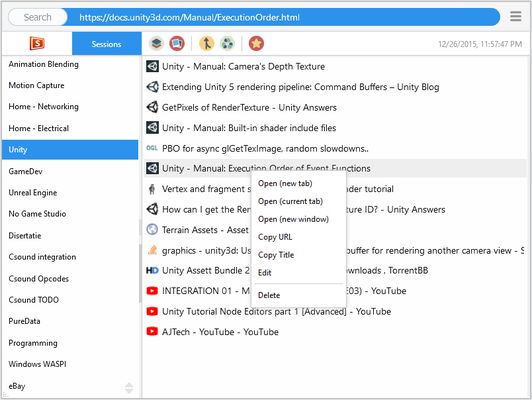Click globe favicon of Terrain Assets entry

pos(152,230)
